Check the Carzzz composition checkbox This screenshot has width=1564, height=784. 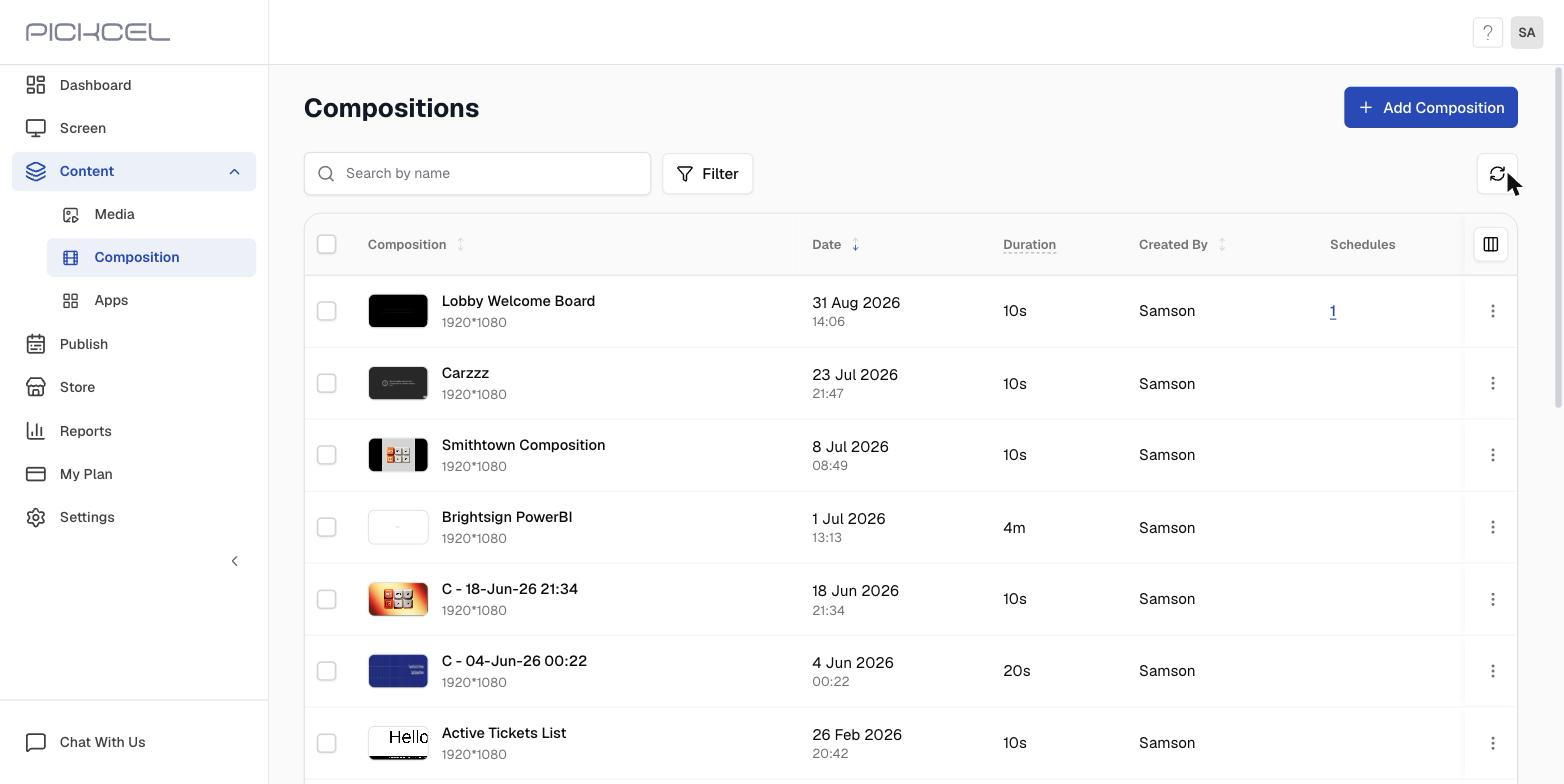(x=326, y=383)
